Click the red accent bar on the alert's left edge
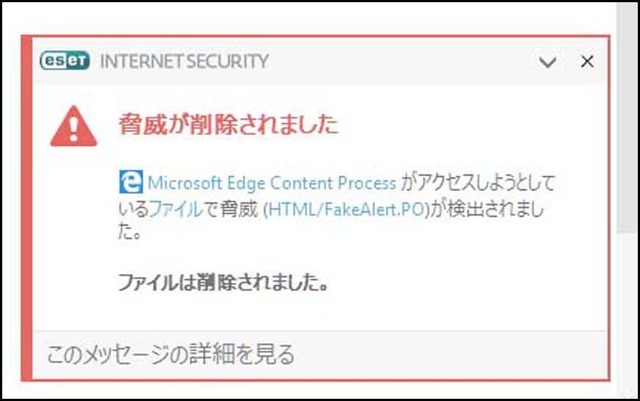Screen dimensions: 640x401 [27, 208]
